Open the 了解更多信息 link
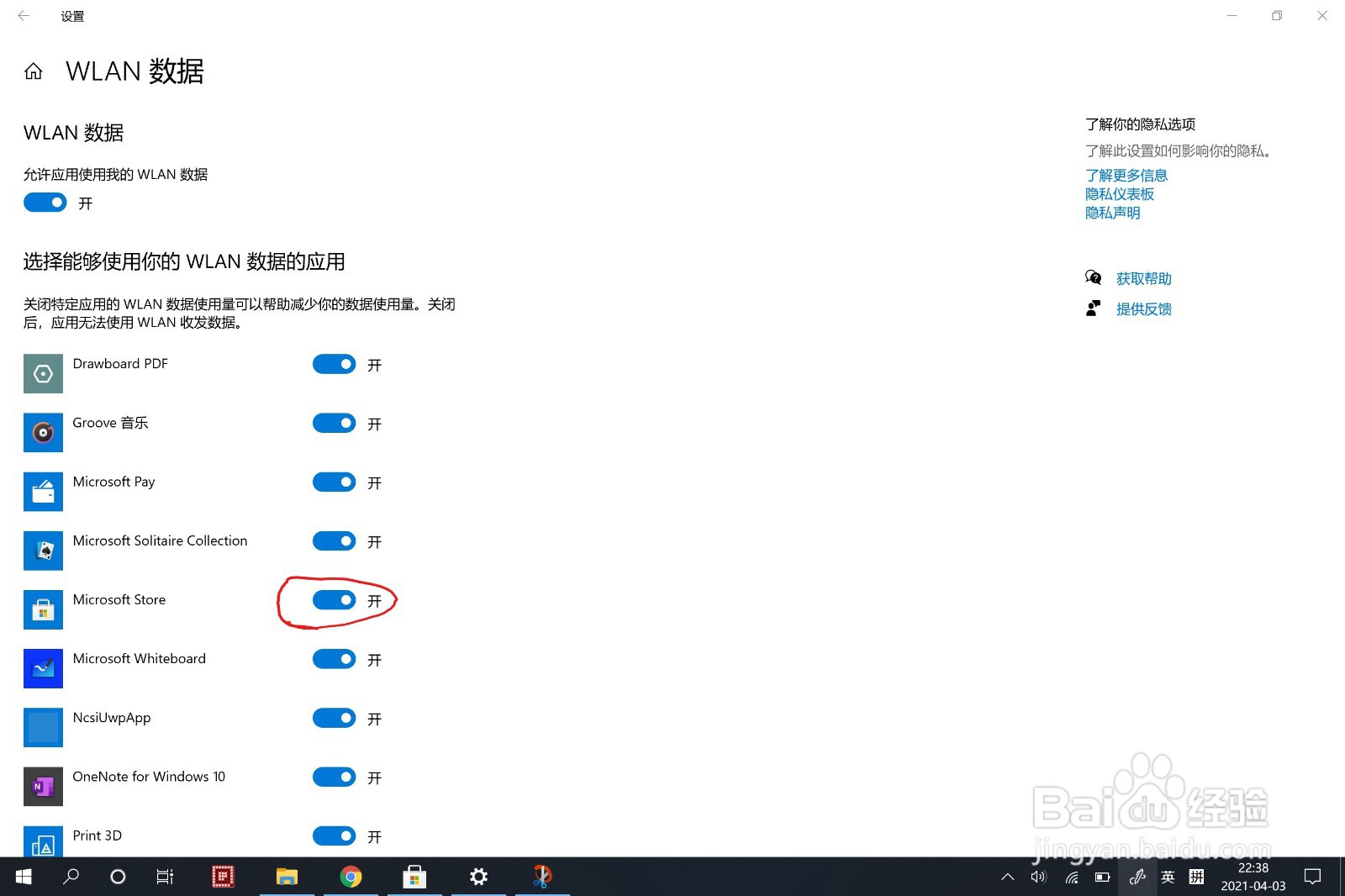 [x=1126, y=175]
